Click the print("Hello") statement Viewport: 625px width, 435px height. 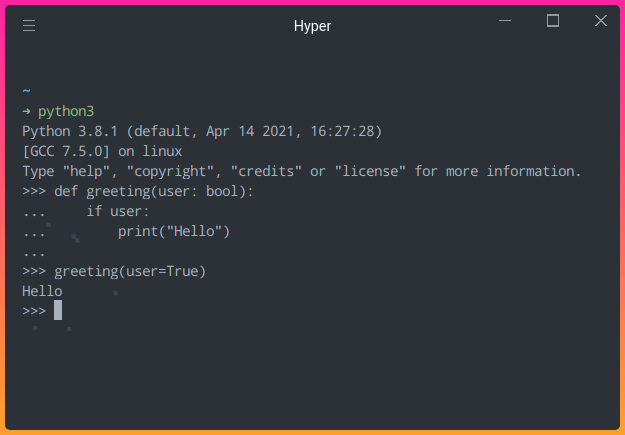pos(174,231)
